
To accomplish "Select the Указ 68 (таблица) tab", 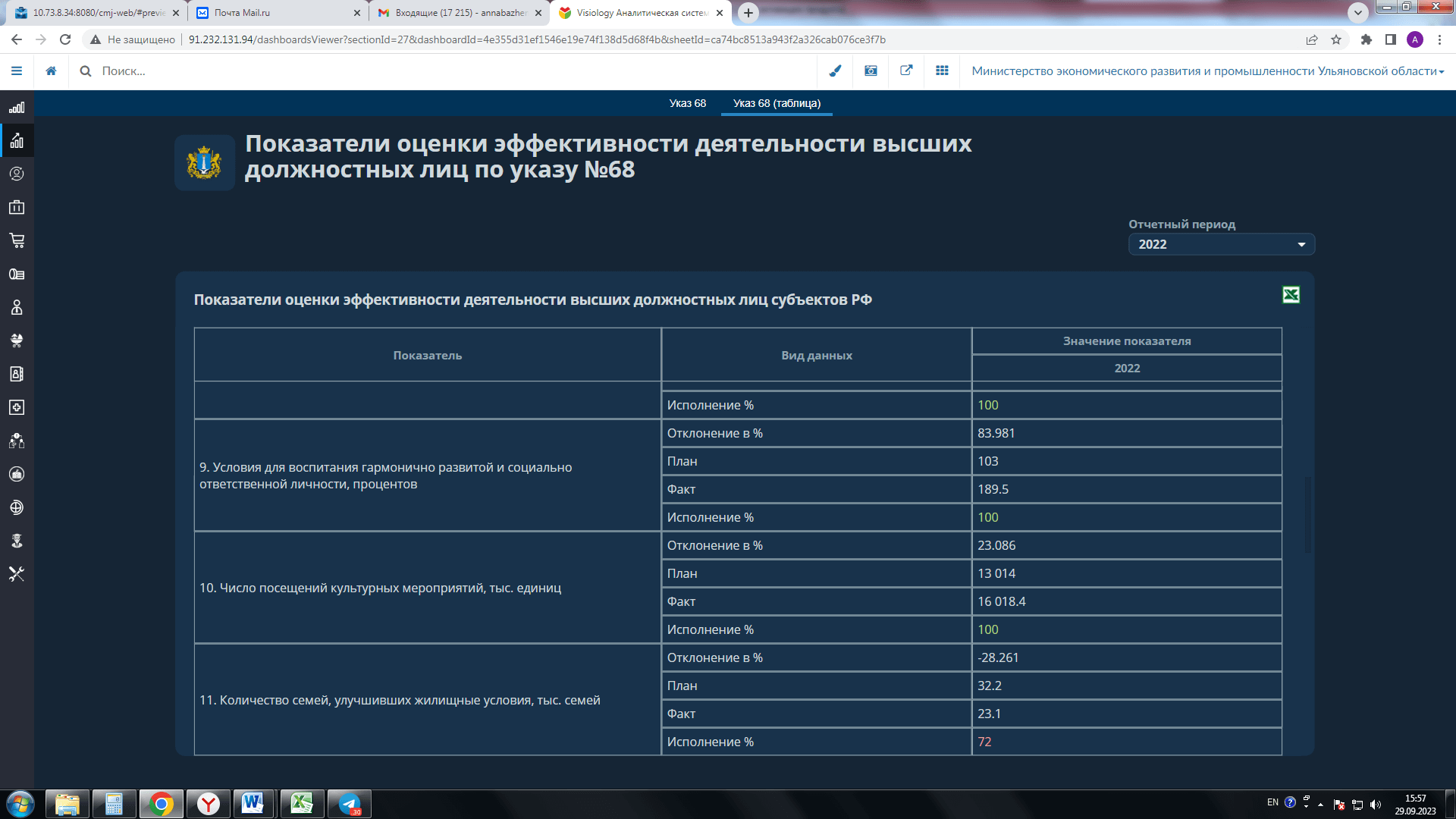I will [x=777, y=103].
